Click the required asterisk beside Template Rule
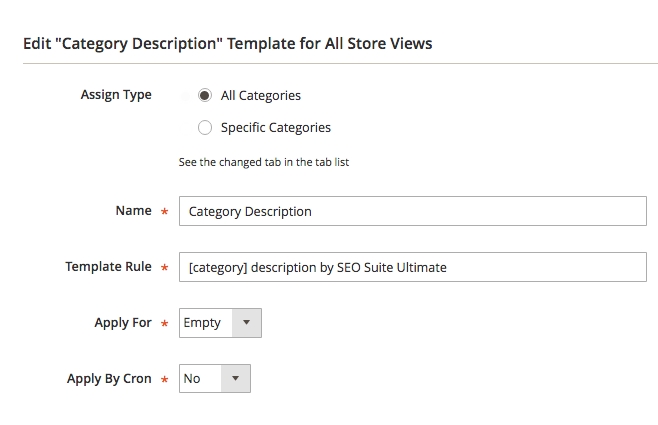Viewport: 658px width, 425px height. click(164, 268)
